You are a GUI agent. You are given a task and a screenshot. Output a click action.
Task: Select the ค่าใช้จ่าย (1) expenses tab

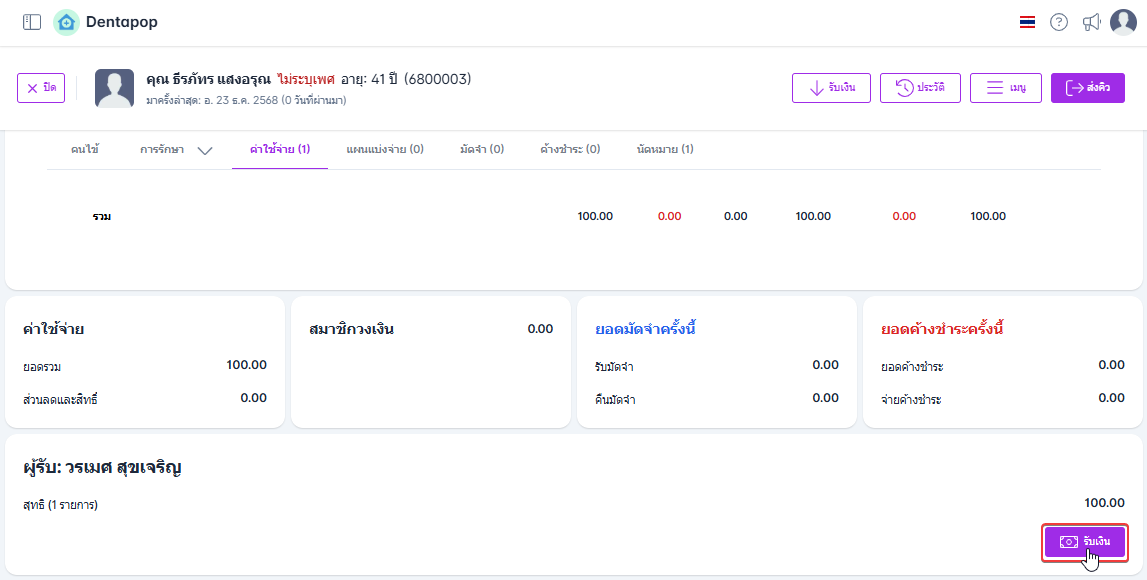(280, 149)
